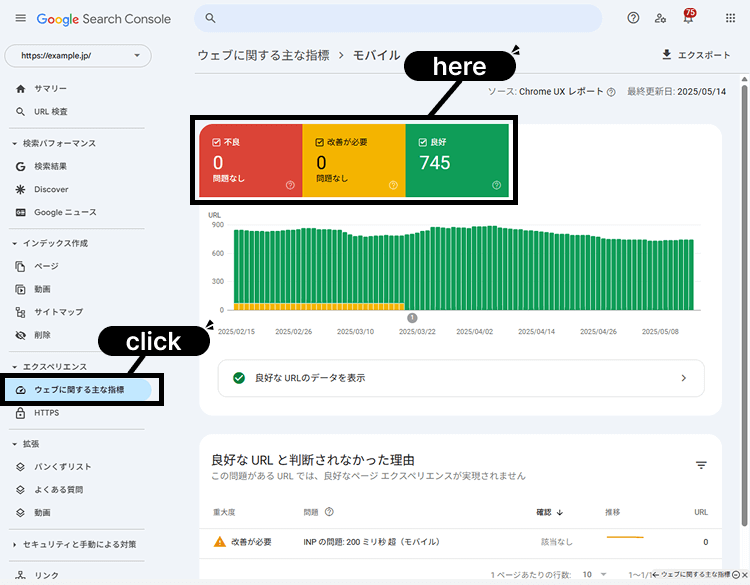Toggle the 不良 checkbox
The height and width of the screenshot is (585, 750).
pyautogui.click(x=218, y=142)
